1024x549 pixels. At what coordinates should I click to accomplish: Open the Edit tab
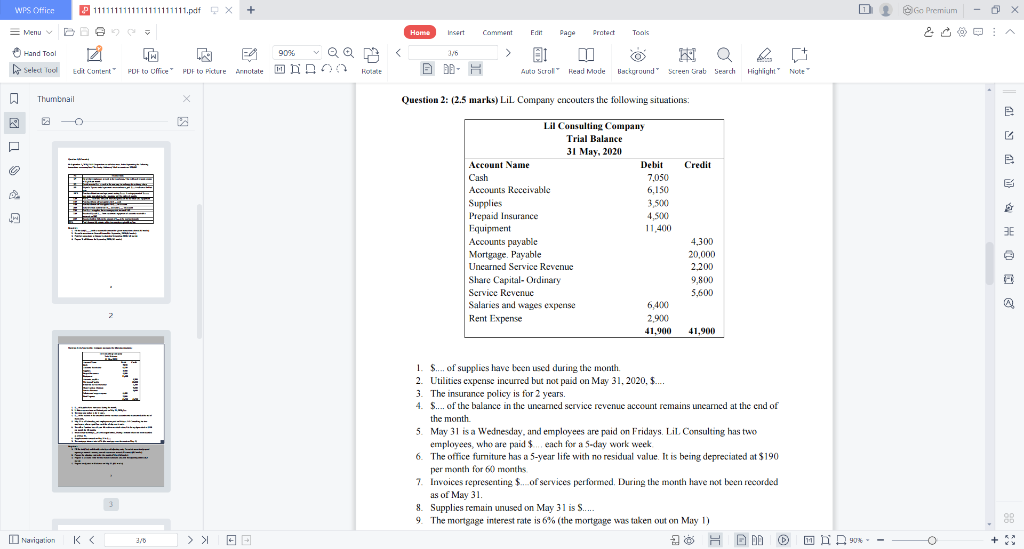click(x=536, y=32)
